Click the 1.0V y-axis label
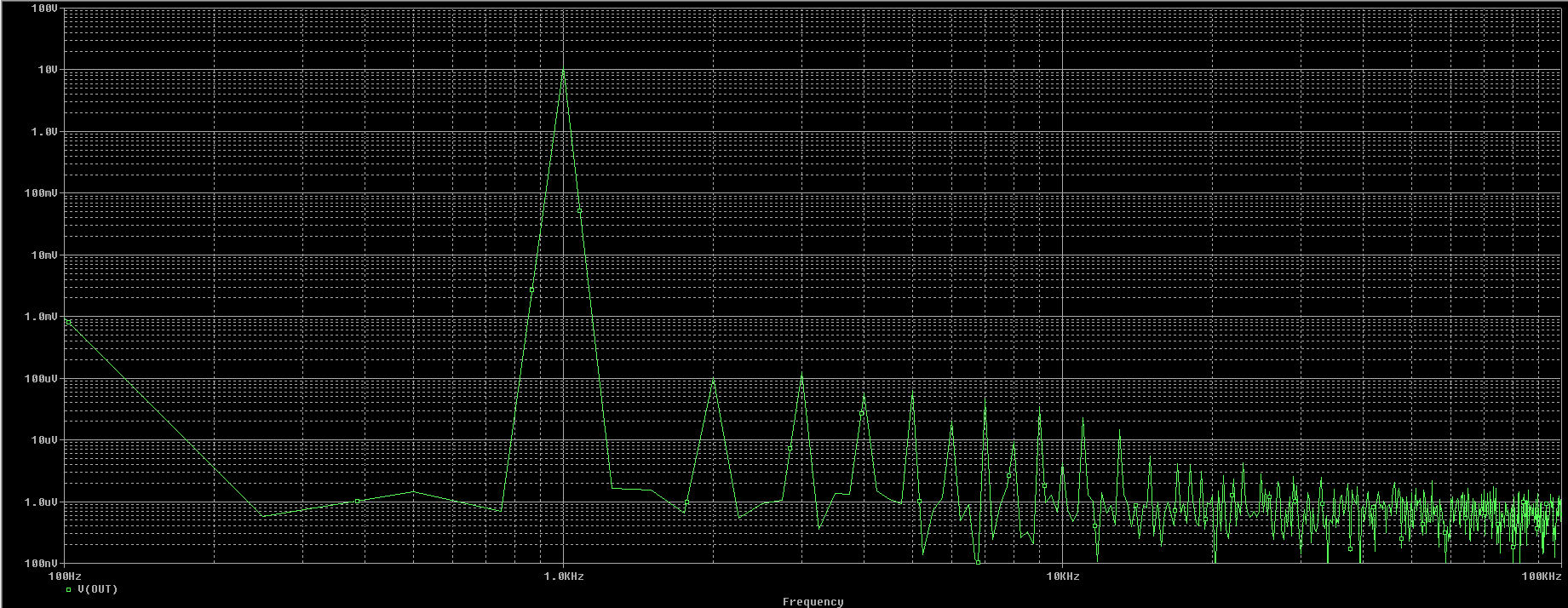The height and width of the screenshot is (608, 1568). (x=43, y=132)
